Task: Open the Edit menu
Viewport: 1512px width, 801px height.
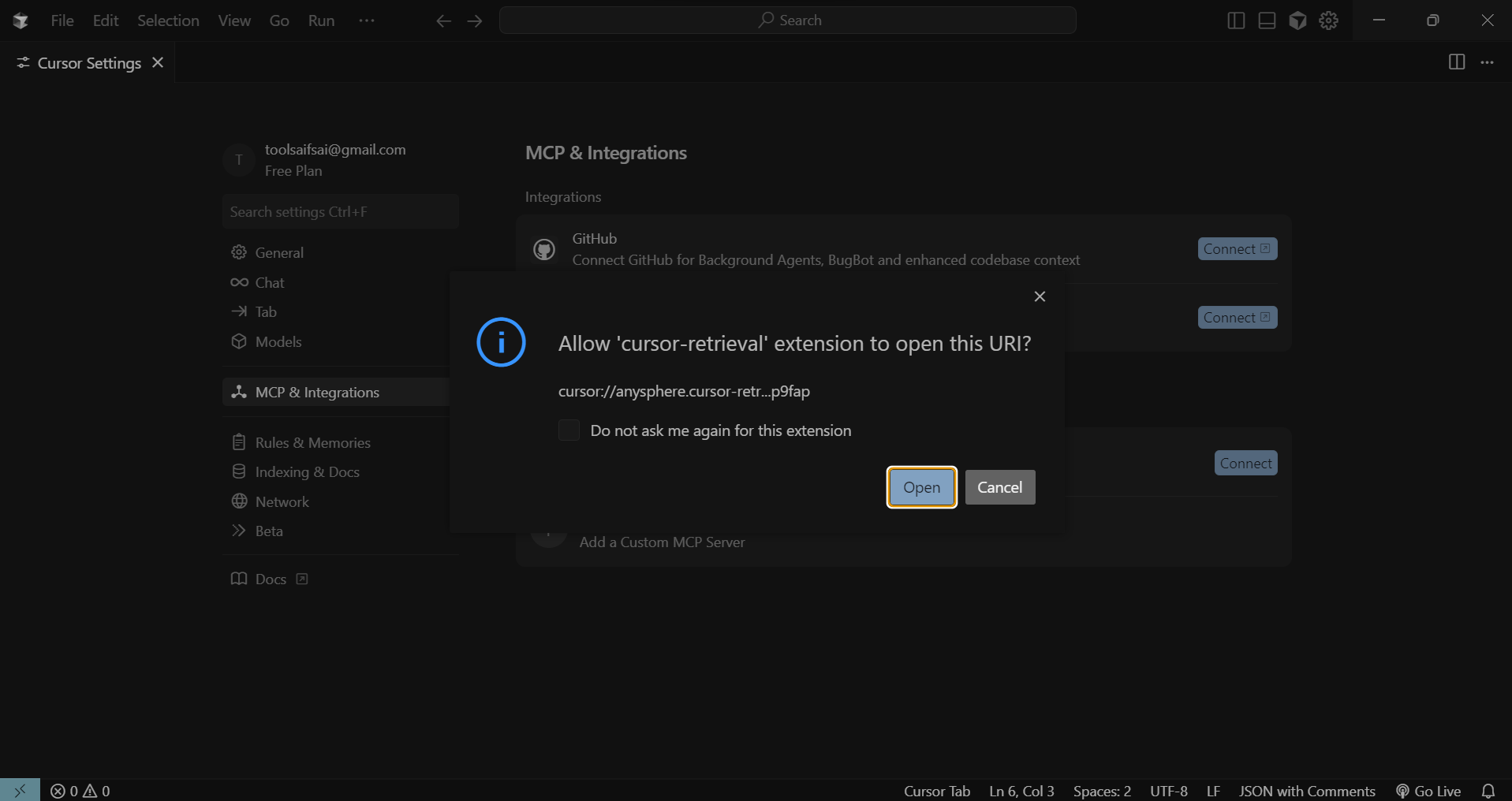Action: [x=106, y=20]
